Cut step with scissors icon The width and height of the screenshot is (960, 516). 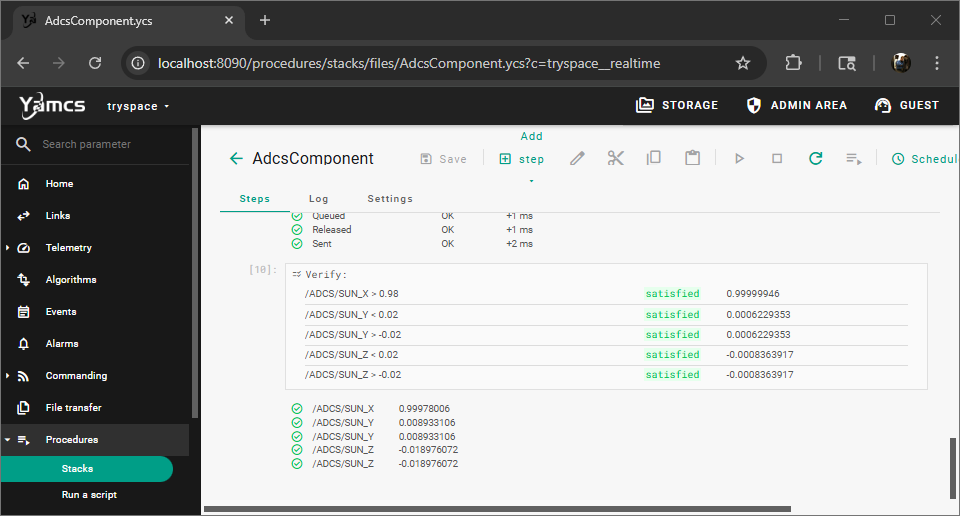[615, 159]
